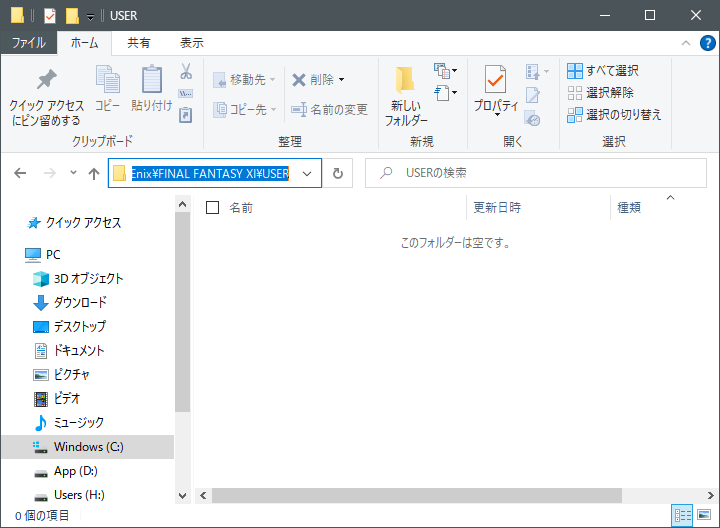Sort by the 名前 column header

[241, 208]
